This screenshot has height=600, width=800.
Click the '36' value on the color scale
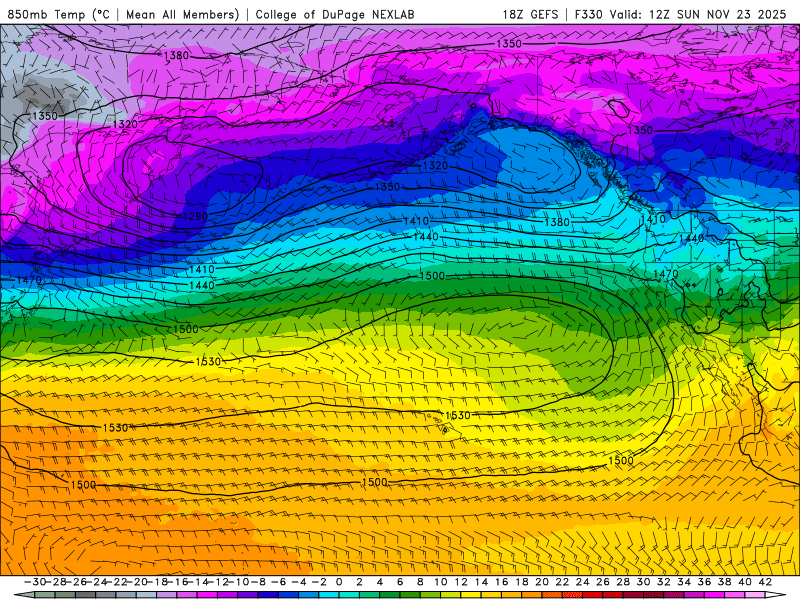[704, 582]
